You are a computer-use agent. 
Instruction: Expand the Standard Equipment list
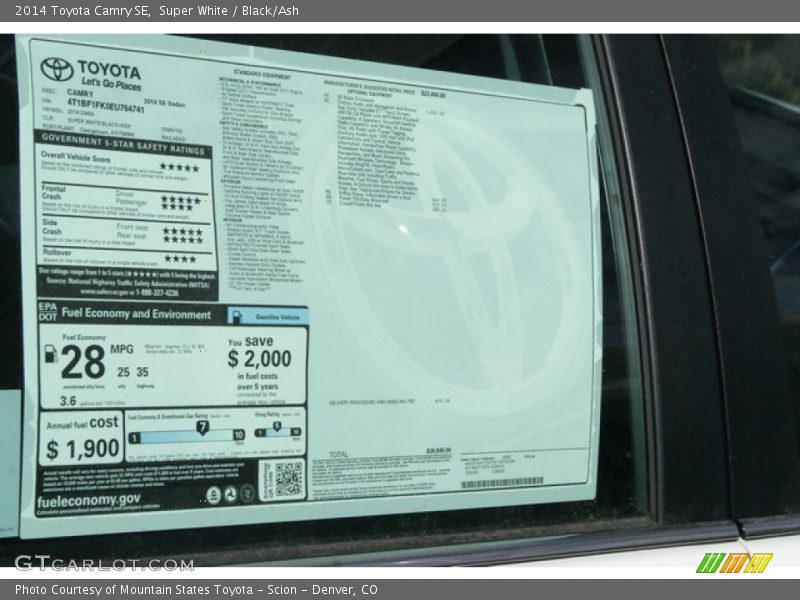[x=262, y=72]
